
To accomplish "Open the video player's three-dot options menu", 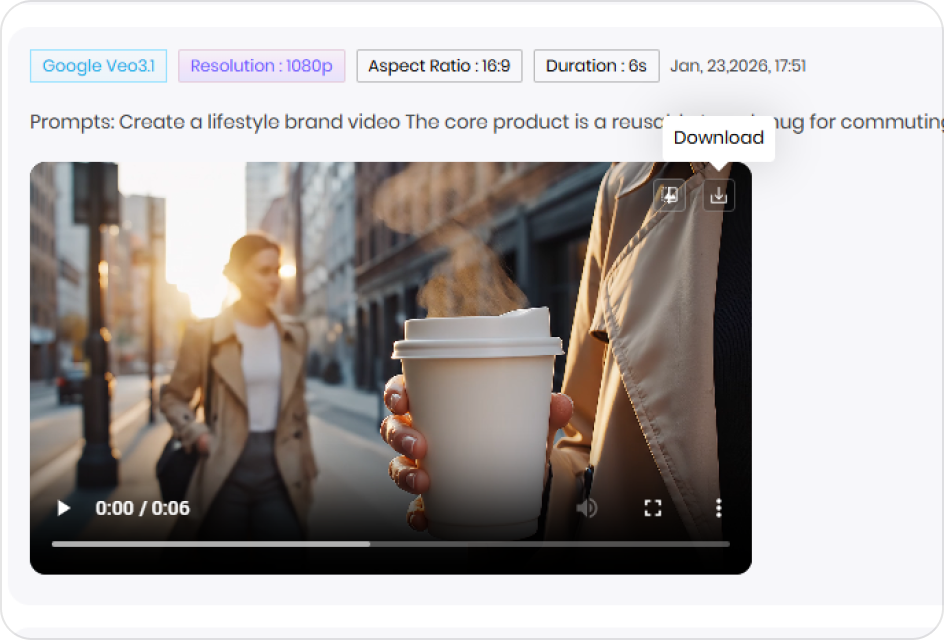I will [717, 508].
